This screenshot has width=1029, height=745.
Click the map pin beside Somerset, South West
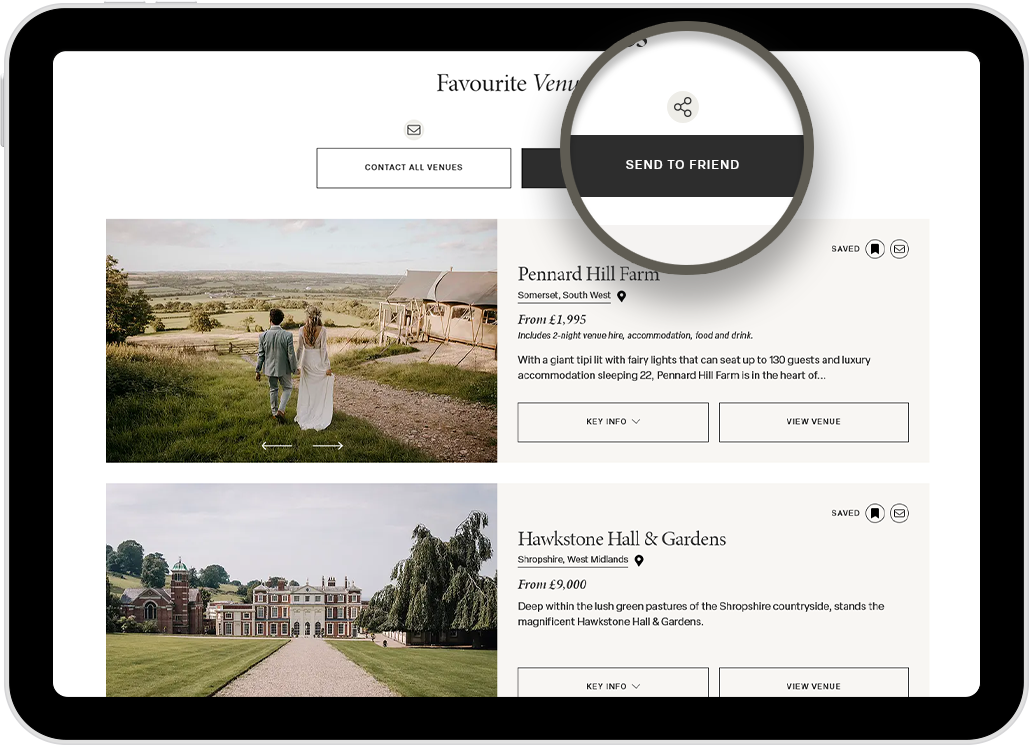pyautogui.click(x=621, y=296)
